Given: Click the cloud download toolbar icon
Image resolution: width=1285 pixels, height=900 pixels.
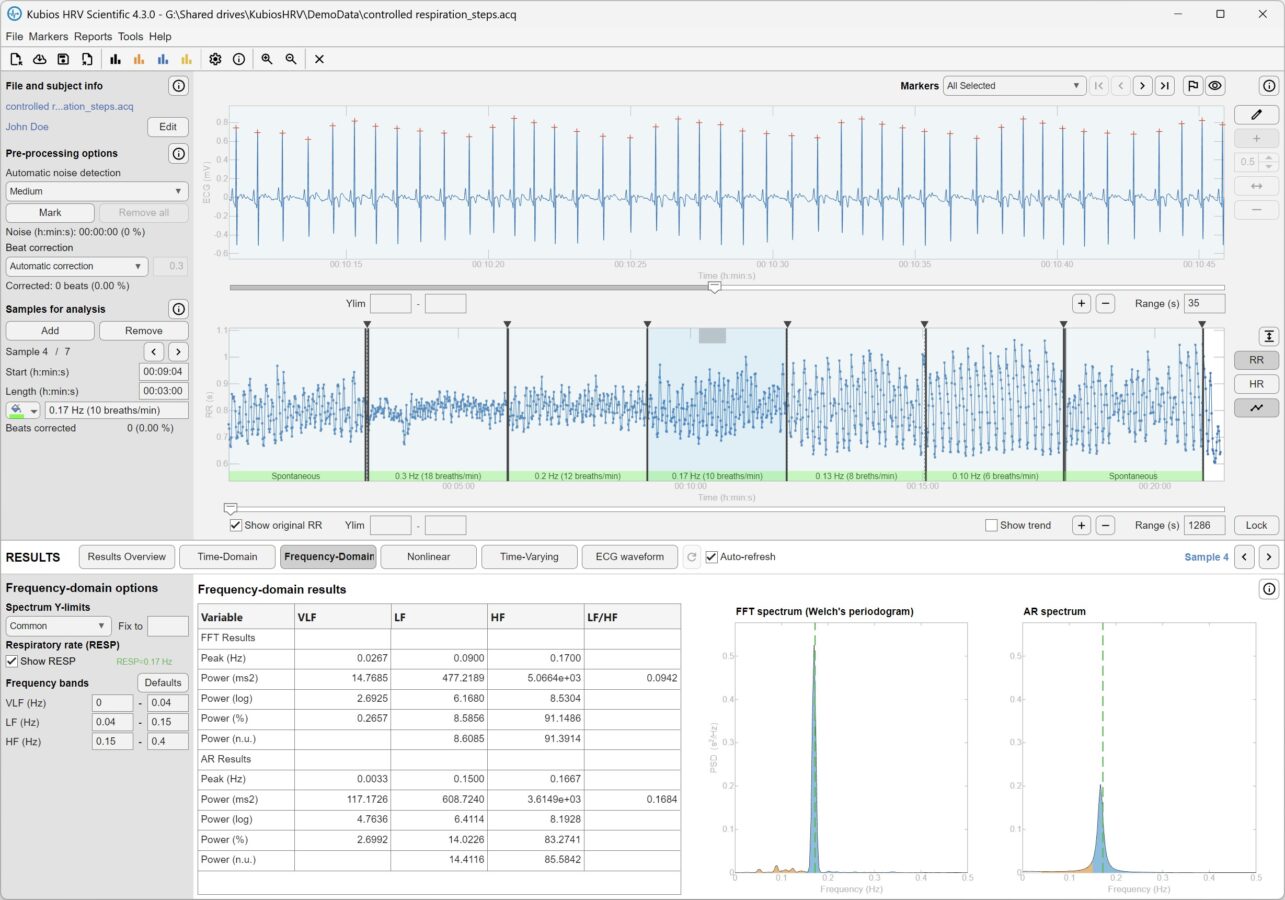Looking at the screenshot, I should (x=40, y=59).
